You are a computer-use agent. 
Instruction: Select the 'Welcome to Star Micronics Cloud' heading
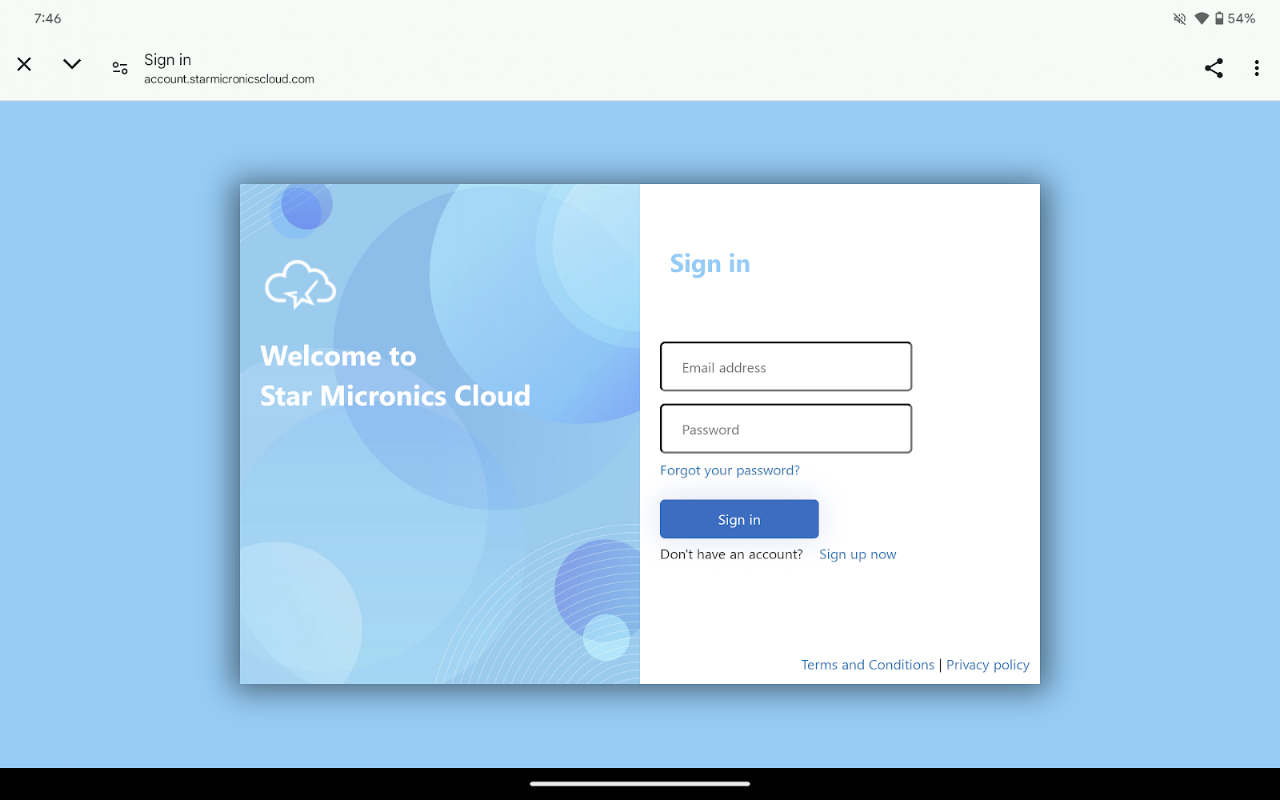point(395,376)
